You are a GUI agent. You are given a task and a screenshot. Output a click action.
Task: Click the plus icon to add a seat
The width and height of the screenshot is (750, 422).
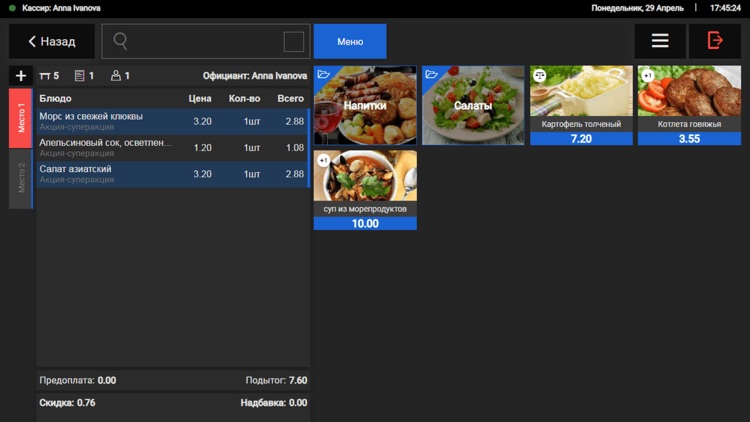(x=21, y=76)
